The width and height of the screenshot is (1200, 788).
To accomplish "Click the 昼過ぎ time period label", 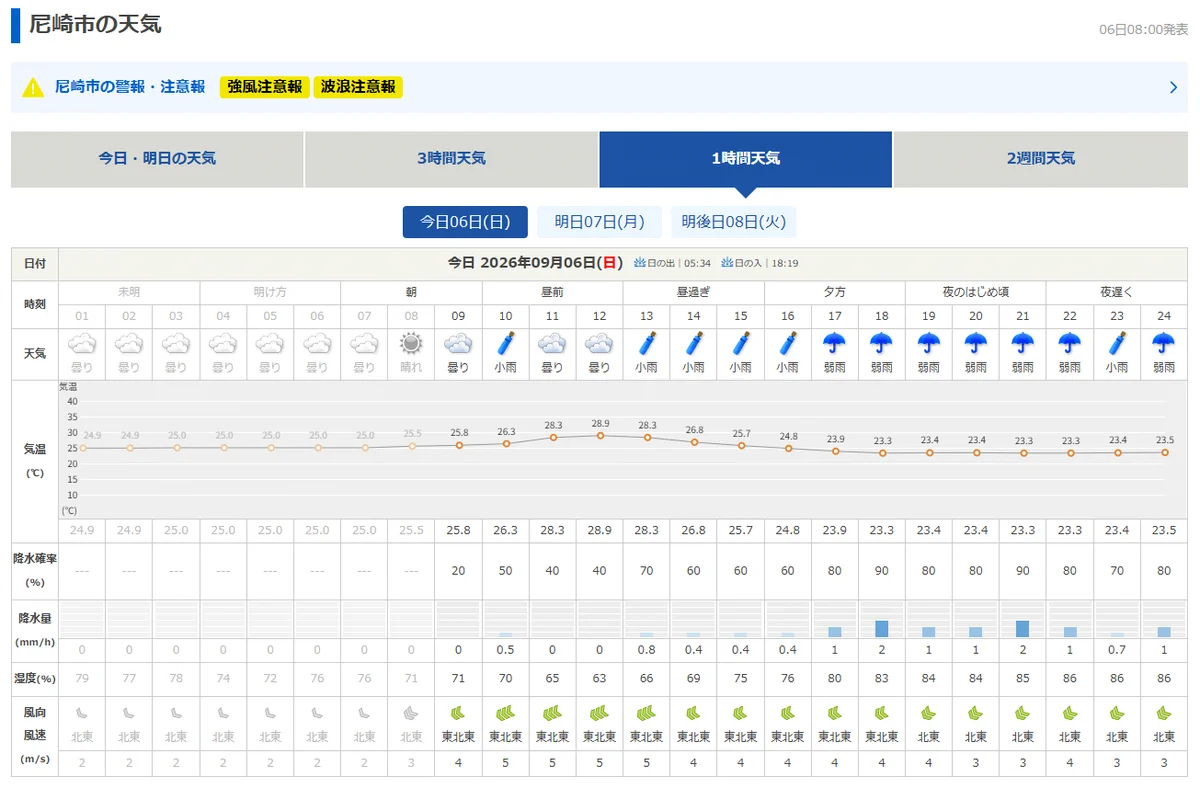I will point(693,292).
